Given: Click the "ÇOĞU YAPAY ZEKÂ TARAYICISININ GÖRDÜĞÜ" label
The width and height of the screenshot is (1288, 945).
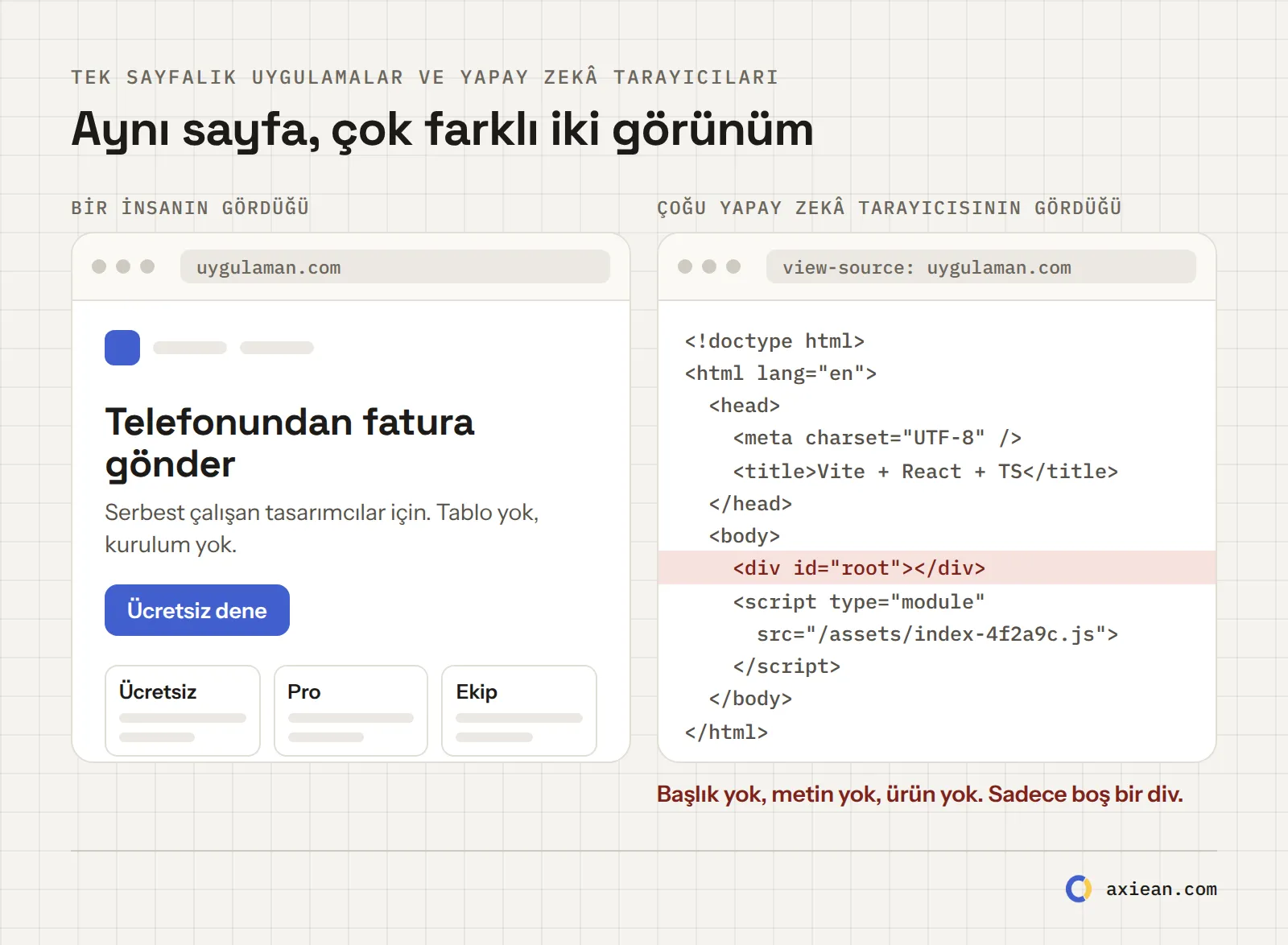Looking at the screenshot, I should click(x=890, y=208).
